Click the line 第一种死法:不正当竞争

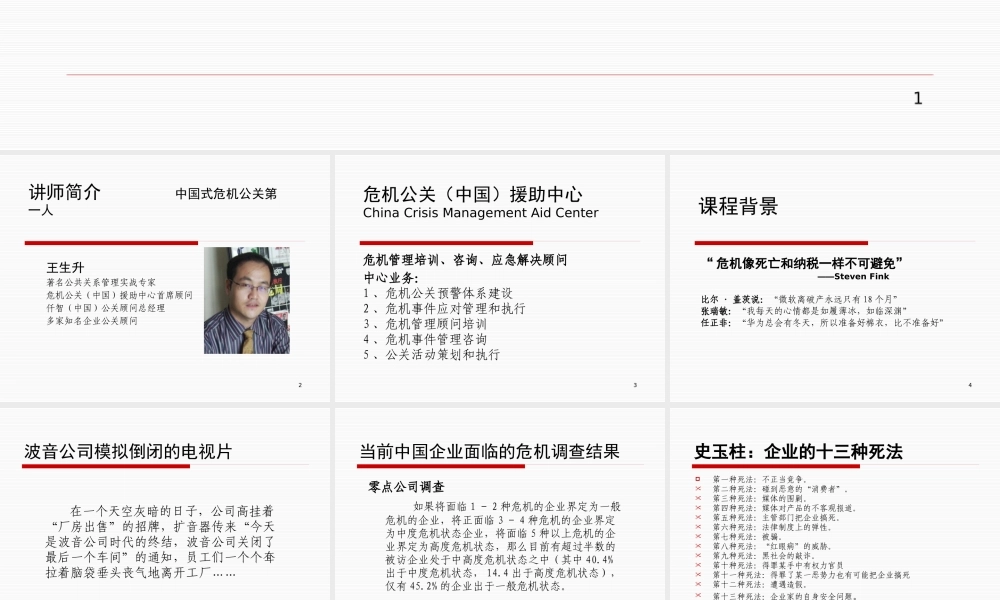760,479
